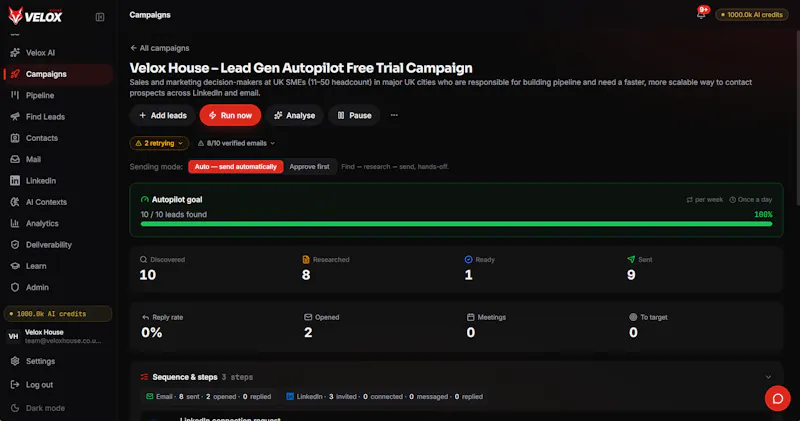
Task: Toggle Dark mode in the sidebar
Action: (x=38, y=408)
